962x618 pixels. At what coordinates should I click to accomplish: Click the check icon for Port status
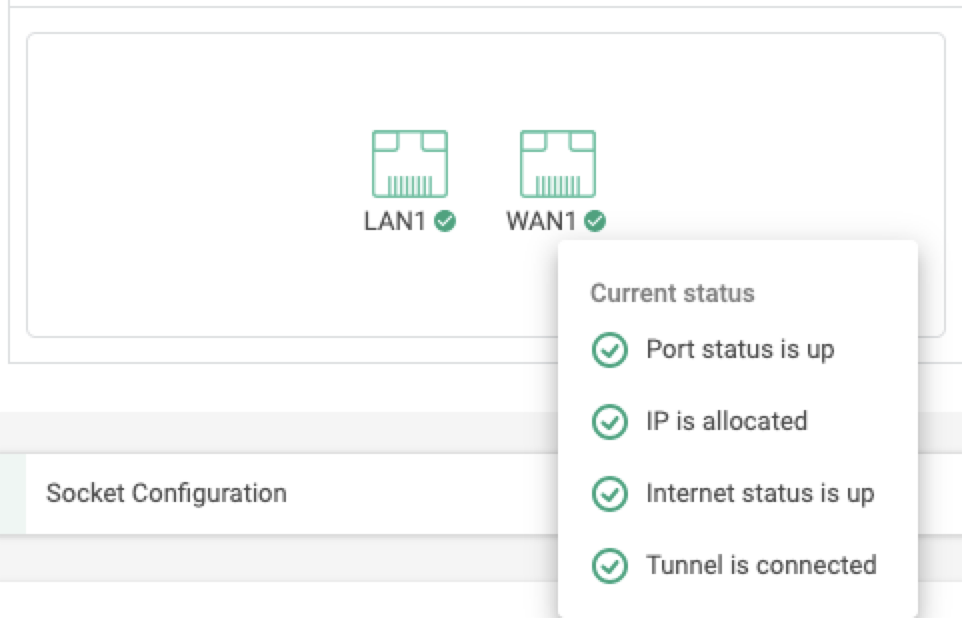[x=610, y=350]
